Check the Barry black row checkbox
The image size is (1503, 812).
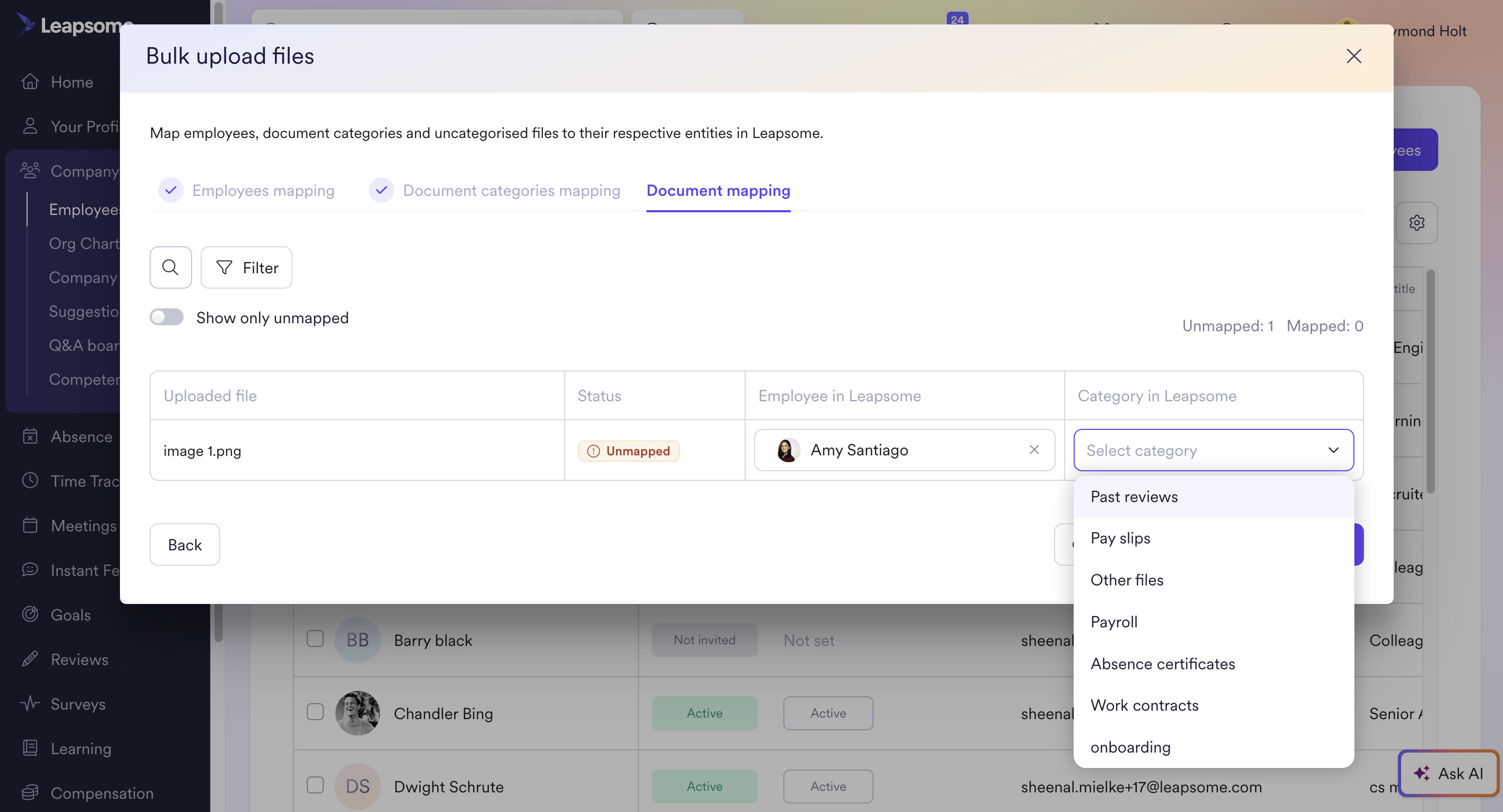(x=315, y=639)
